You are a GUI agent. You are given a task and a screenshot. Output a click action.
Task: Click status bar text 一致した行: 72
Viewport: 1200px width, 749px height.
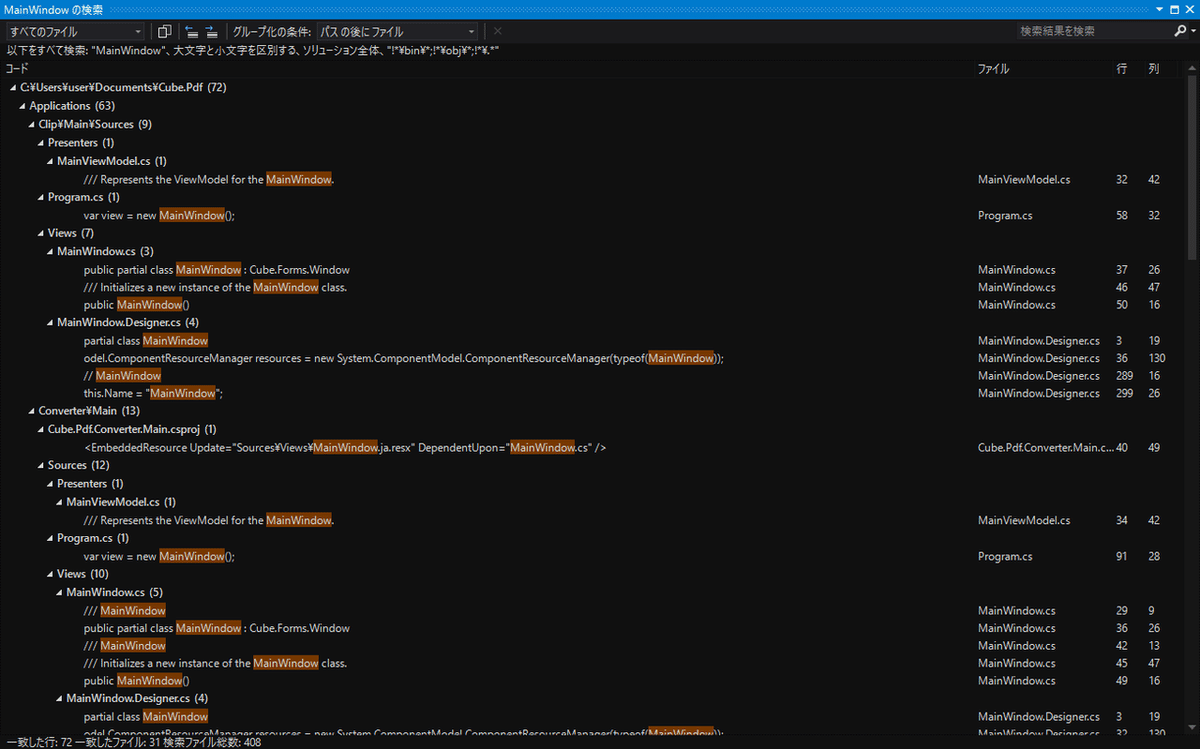tap(39, 743)
